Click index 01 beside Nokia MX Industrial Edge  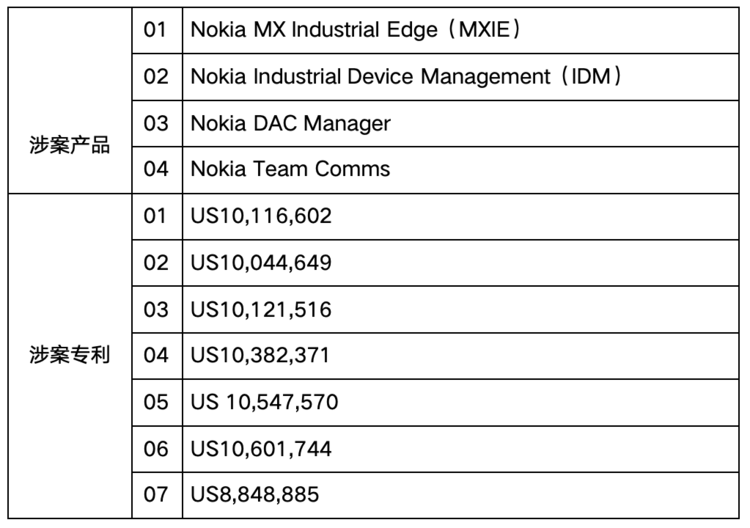click(x=156, y=30)
